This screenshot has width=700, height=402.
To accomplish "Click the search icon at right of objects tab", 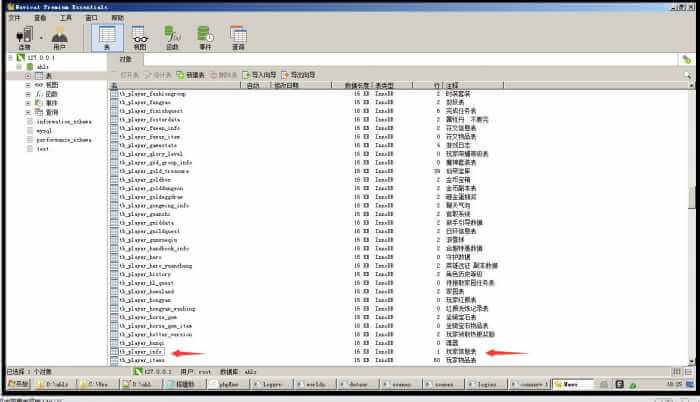I will coord(687,74).
